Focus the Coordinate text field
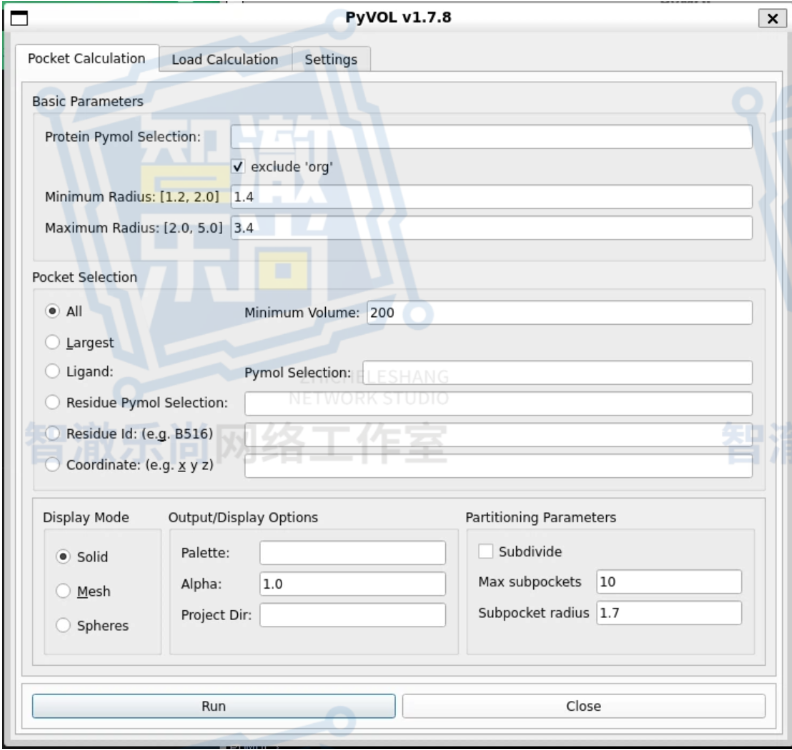 [499, 466]
